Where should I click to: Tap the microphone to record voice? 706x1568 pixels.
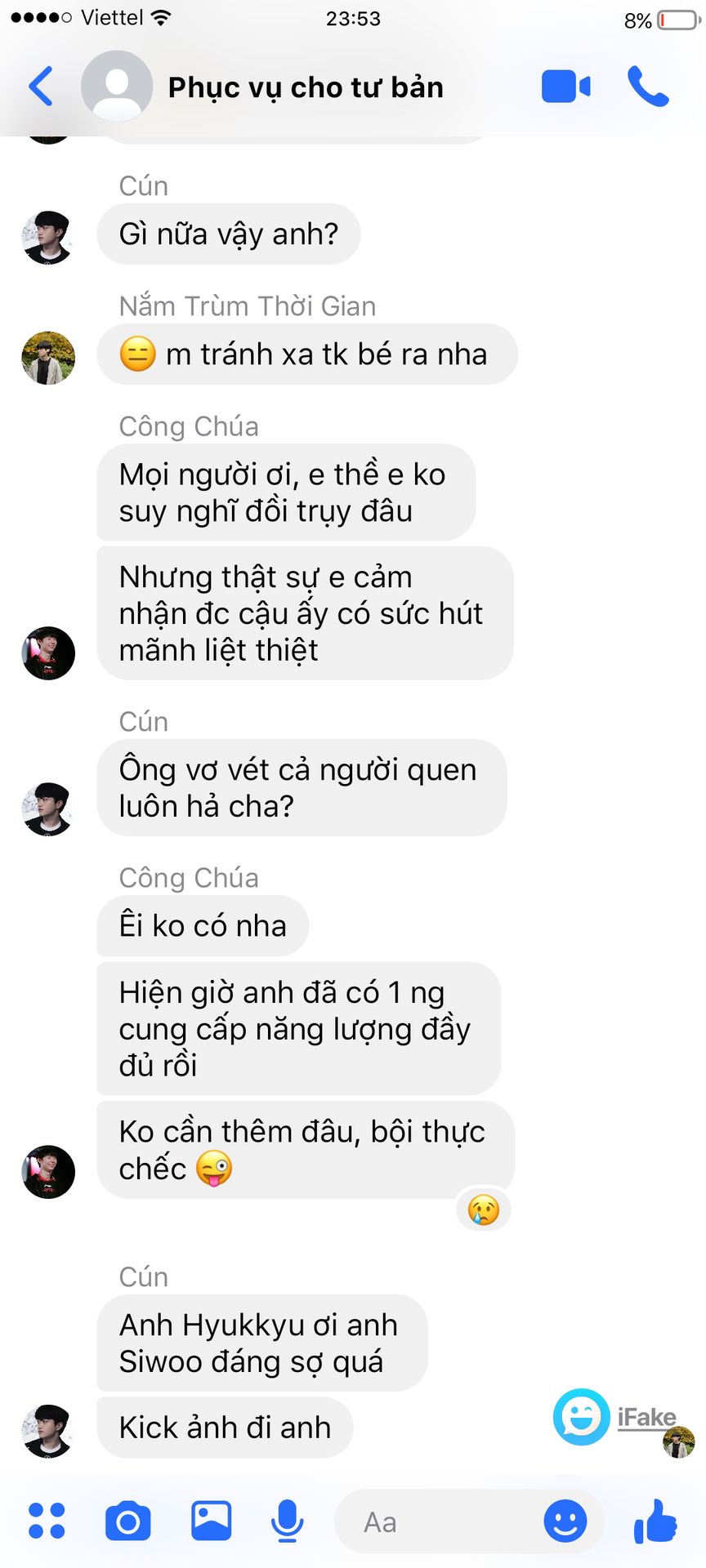click(x=287, y=1521)
